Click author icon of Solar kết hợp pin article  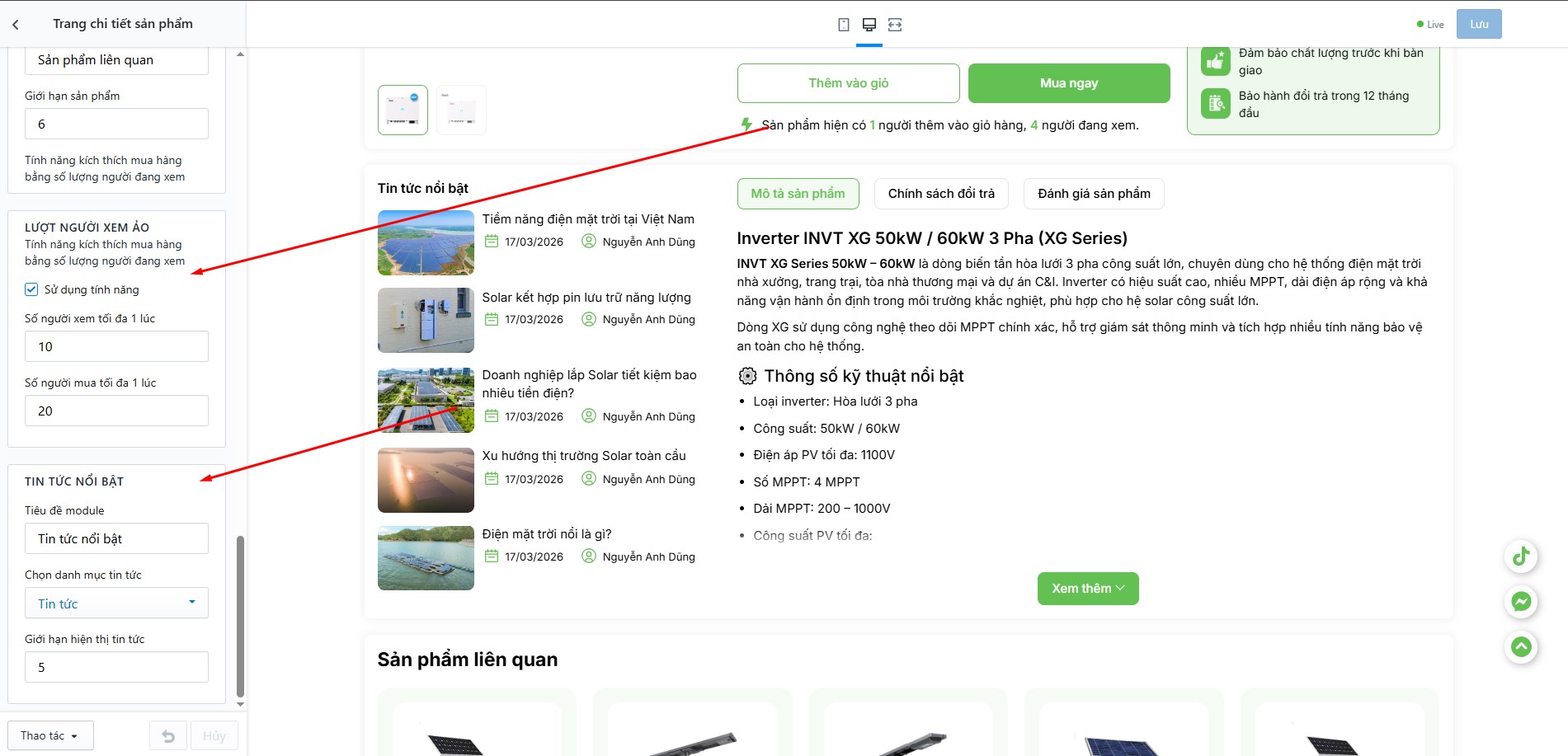589,319
